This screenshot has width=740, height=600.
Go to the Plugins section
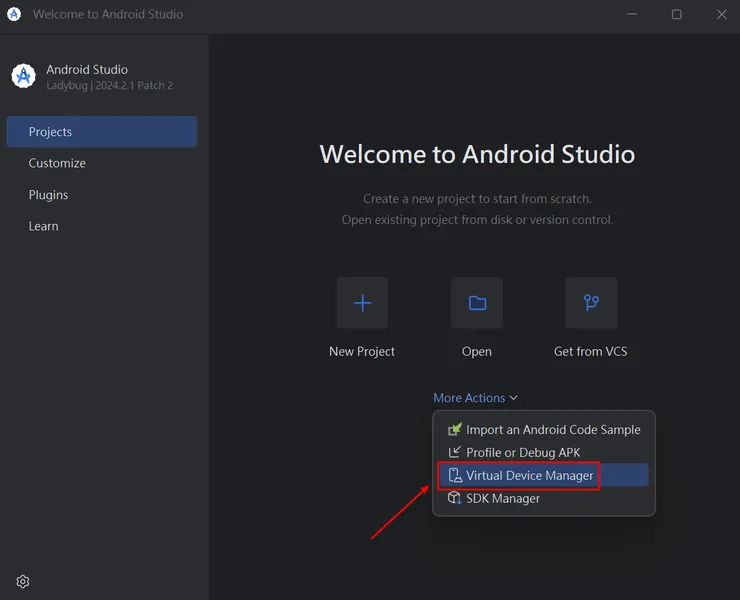(x=48, y=195)
